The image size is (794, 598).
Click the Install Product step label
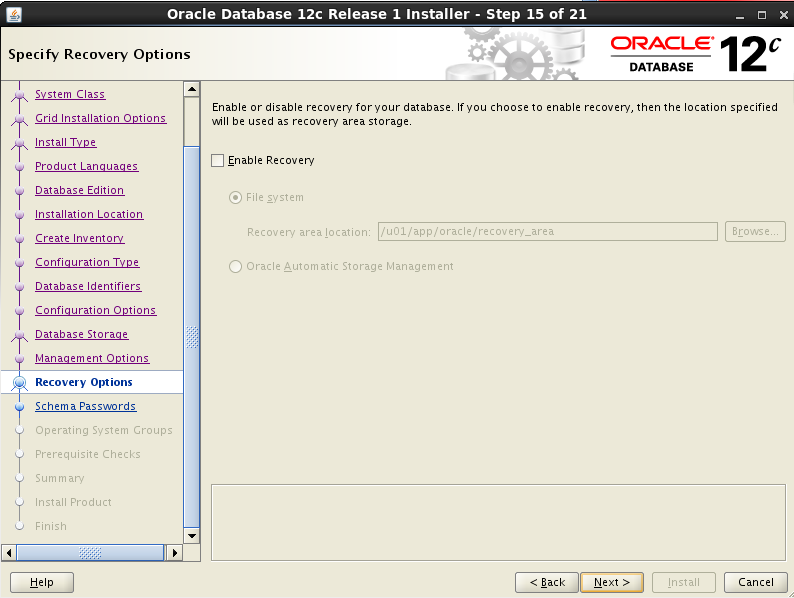(x=73, y=502)
